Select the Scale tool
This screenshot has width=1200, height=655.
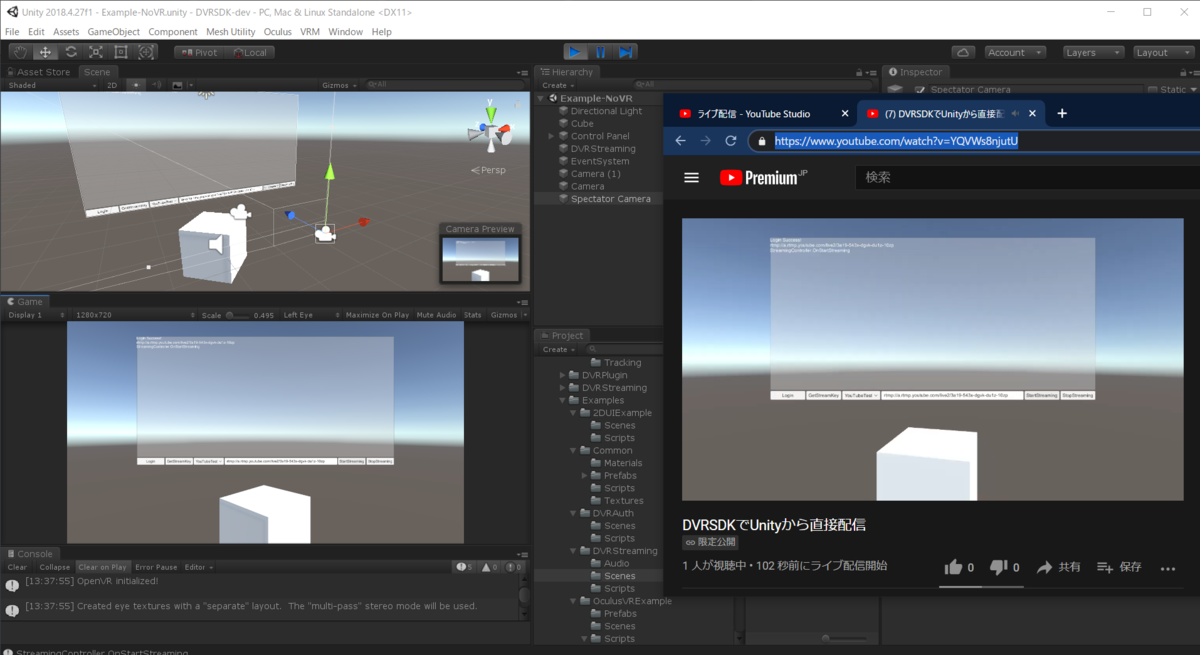(x=96, y=51)
